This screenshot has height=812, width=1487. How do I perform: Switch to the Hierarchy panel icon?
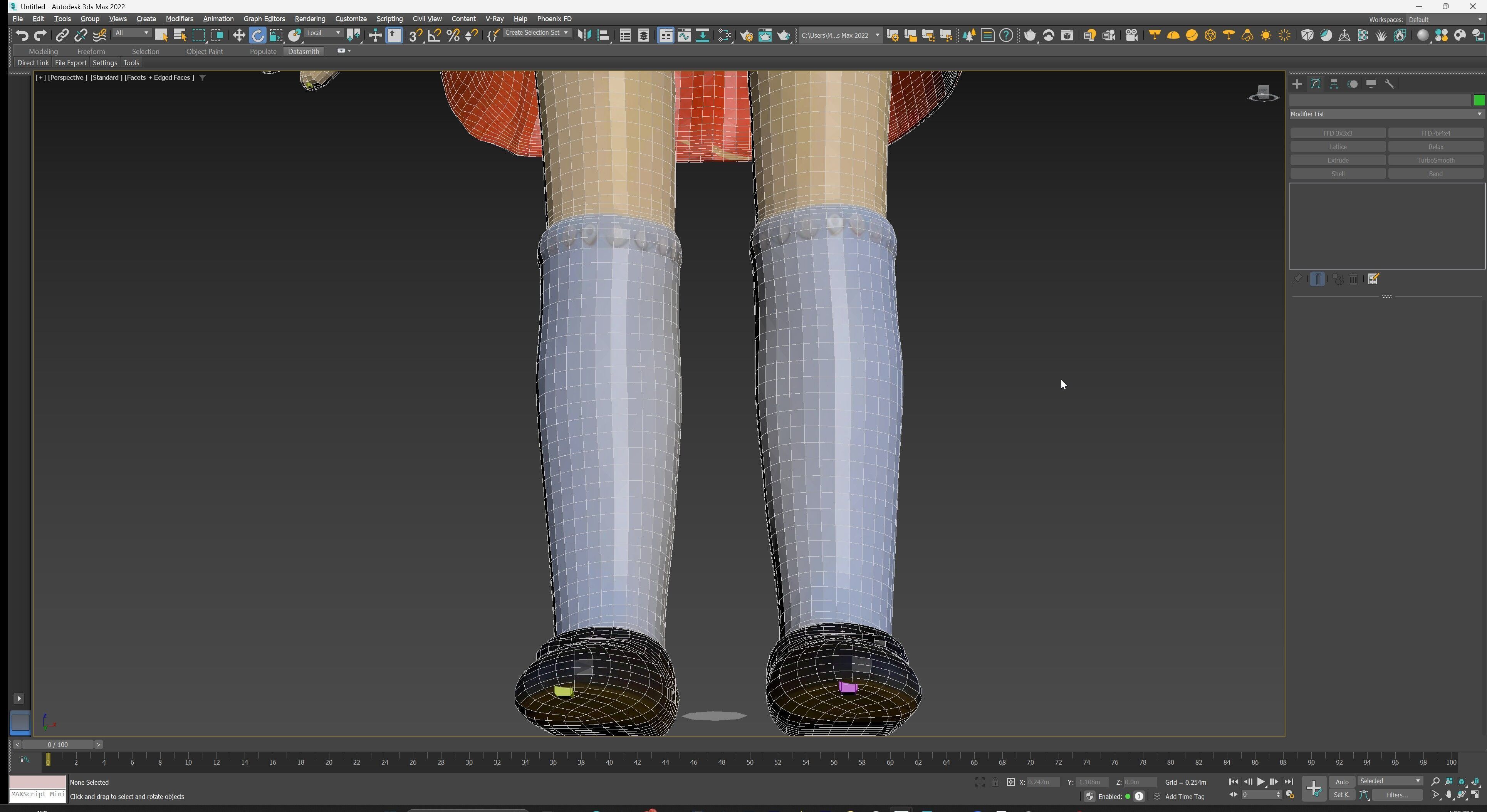[x=1334, y=84]
